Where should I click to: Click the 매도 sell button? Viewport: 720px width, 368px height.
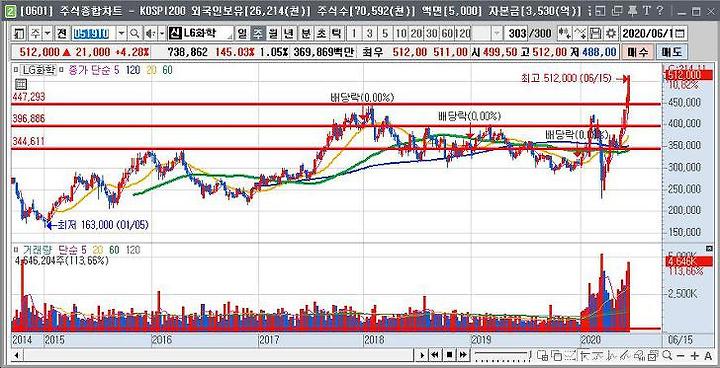click(x=671, y=52)
